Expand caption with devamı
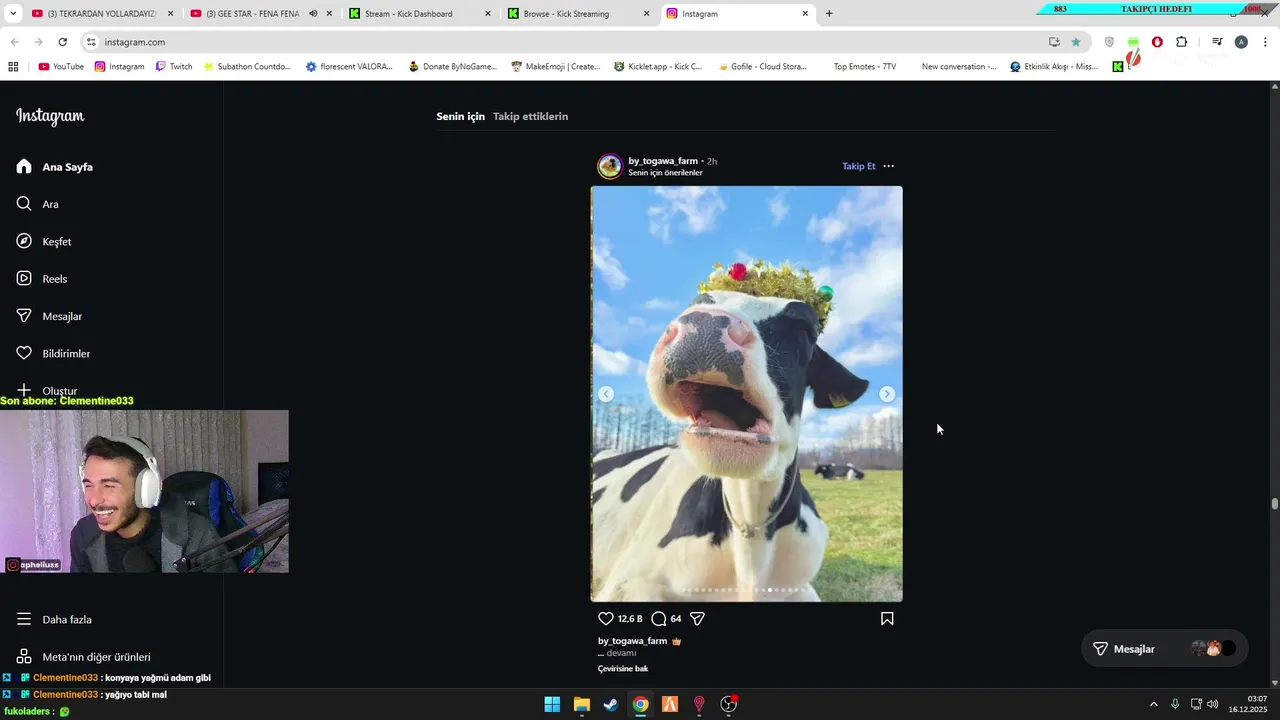Image resolution: width=1280 pixels, height=720 pixels. click(621, 653)
